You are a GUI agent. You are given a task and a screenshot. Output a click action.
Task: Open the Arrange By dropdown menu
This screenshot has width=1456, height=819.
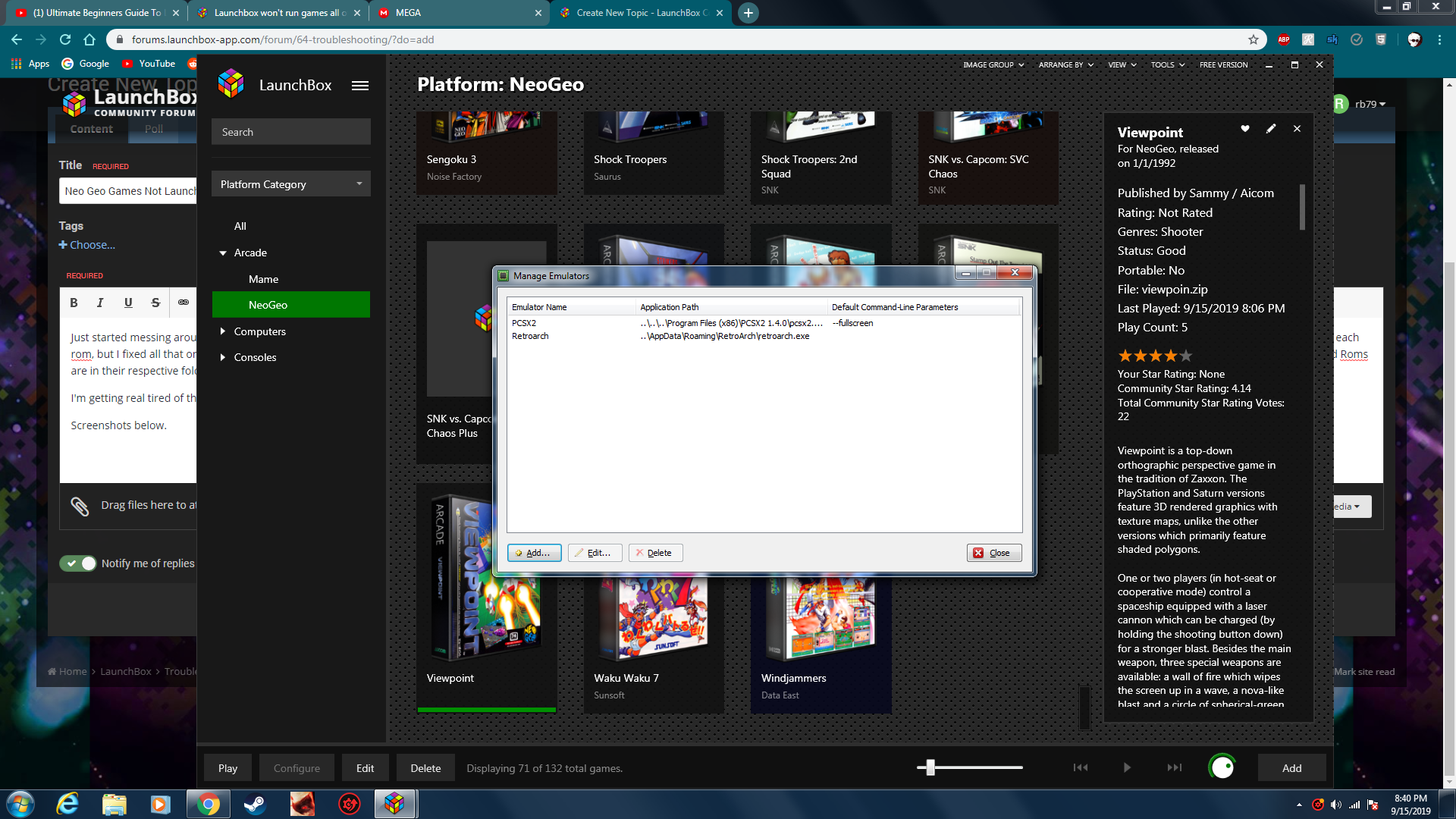[1066, 65]
